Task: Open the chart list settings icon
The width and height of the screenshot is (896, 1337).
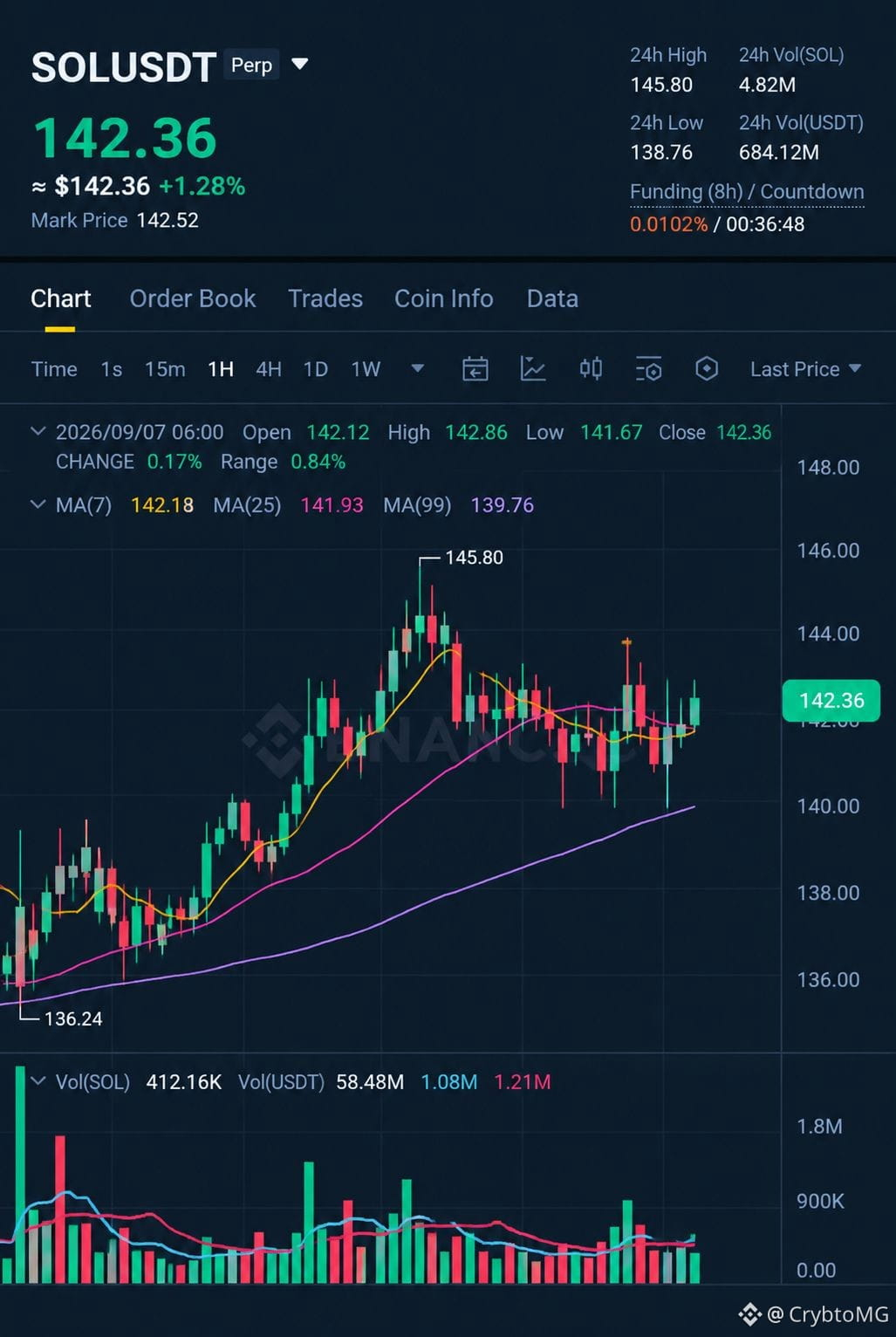Action: (648, 369)
